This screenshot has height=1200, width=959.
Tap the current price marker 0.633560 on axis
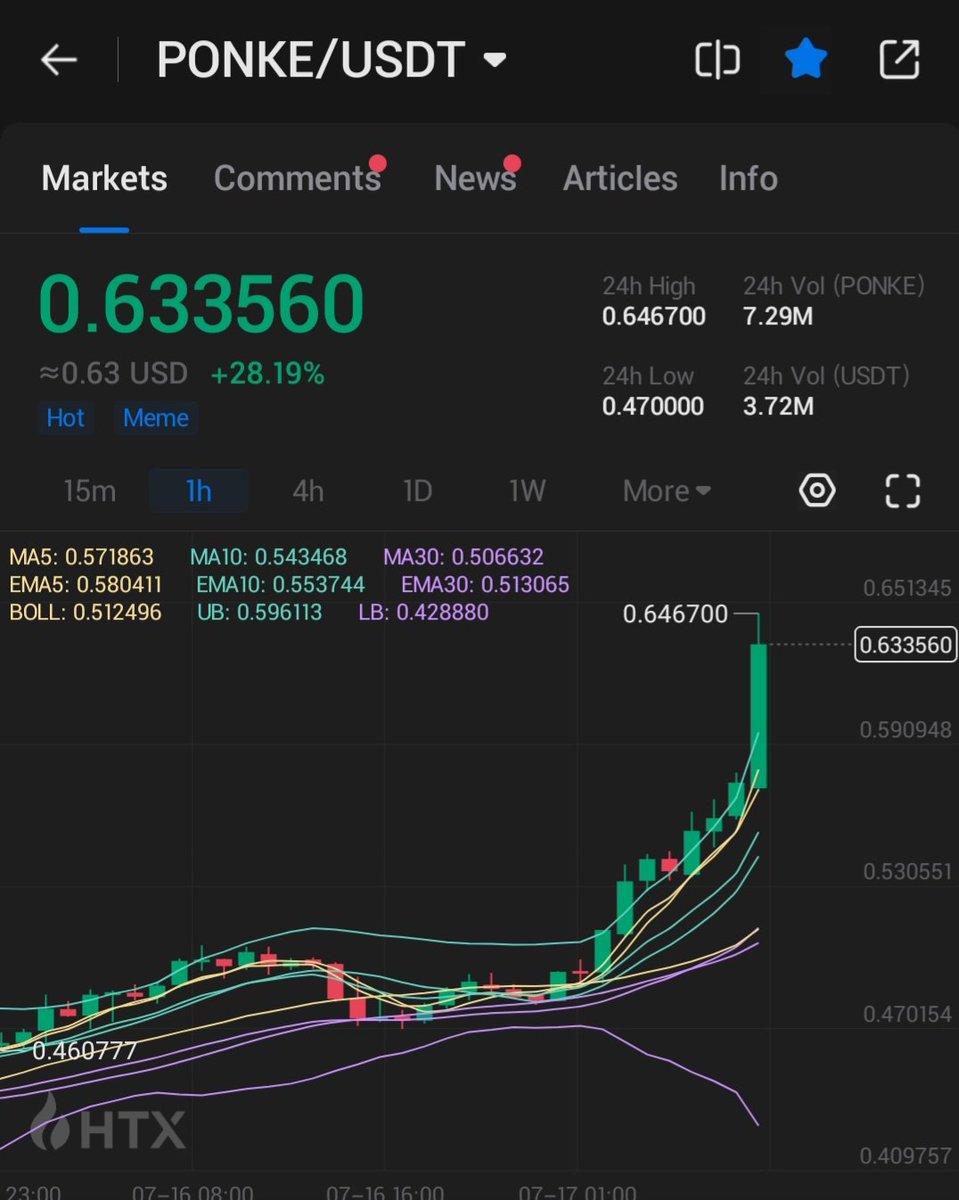point(906,645)
